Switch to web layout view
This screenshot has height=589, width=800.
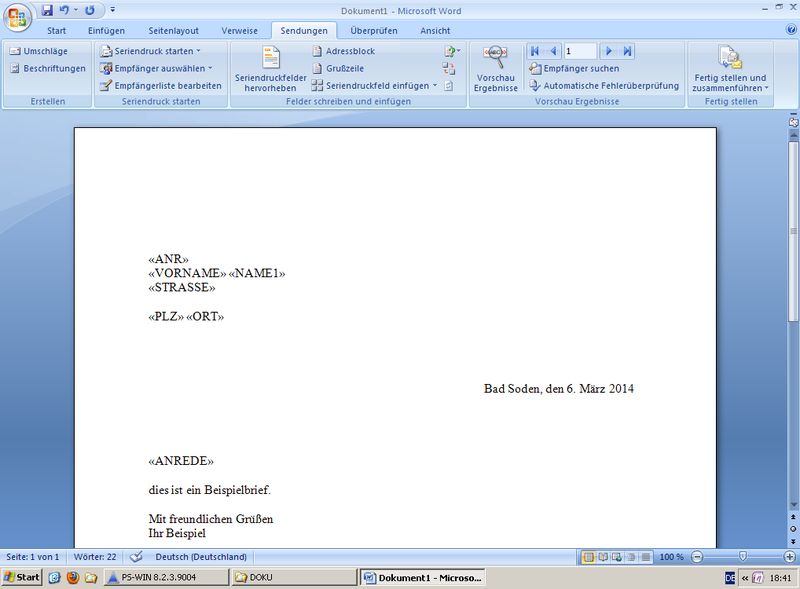617,557
